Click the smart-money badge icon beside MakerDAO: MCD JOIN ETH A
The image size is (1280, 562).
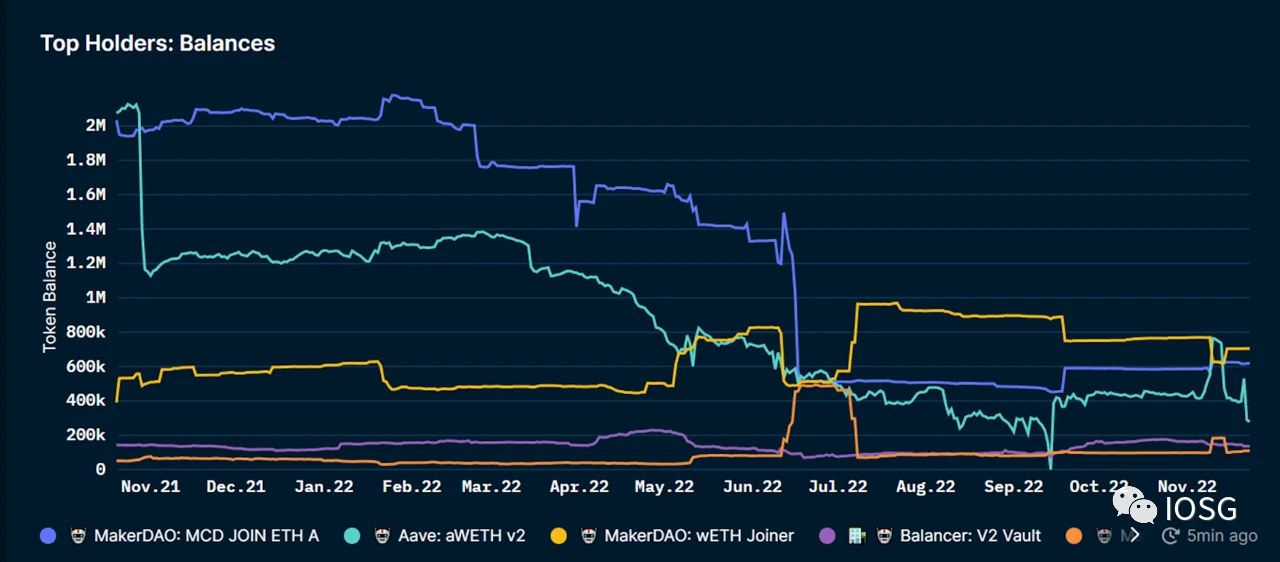tap(79, 536)
